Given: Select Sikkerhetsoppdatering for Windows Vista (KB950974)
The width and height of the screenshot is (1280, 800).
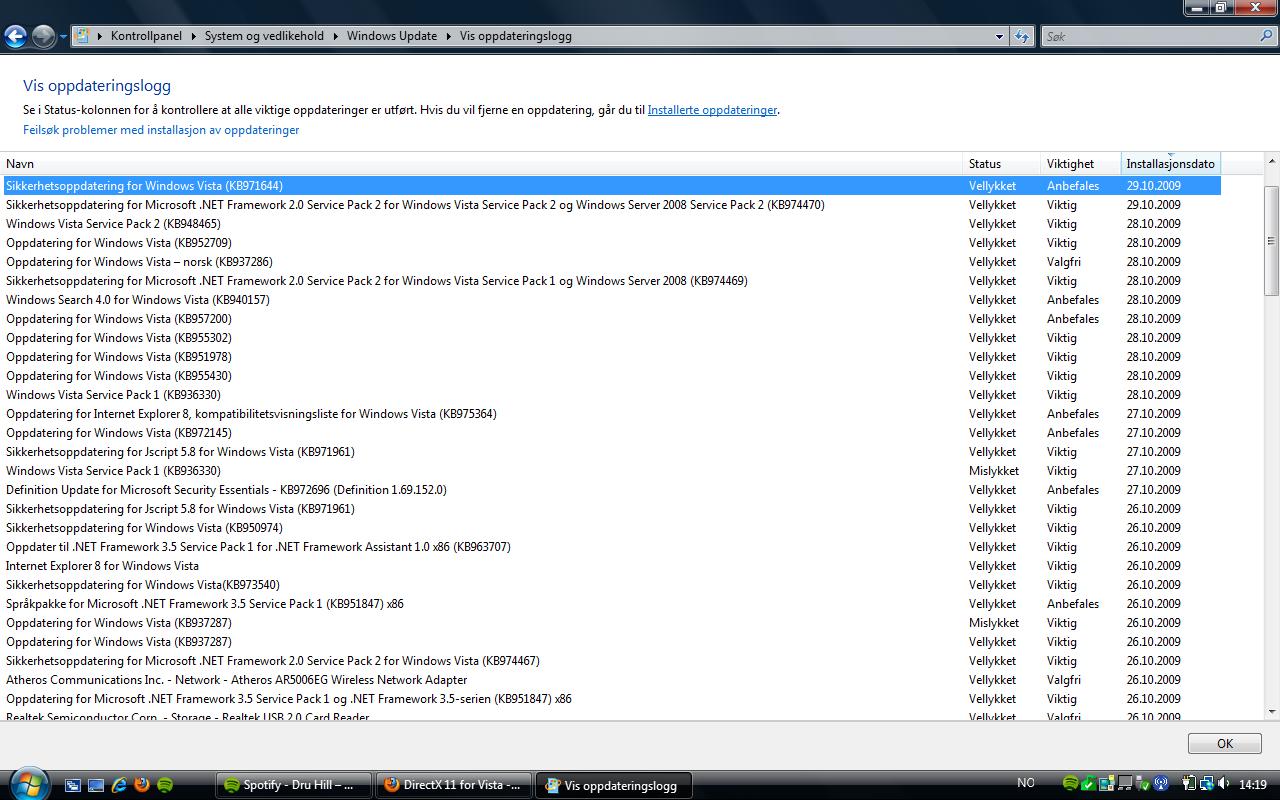Looking at the screenshot, I should (612, 528).
